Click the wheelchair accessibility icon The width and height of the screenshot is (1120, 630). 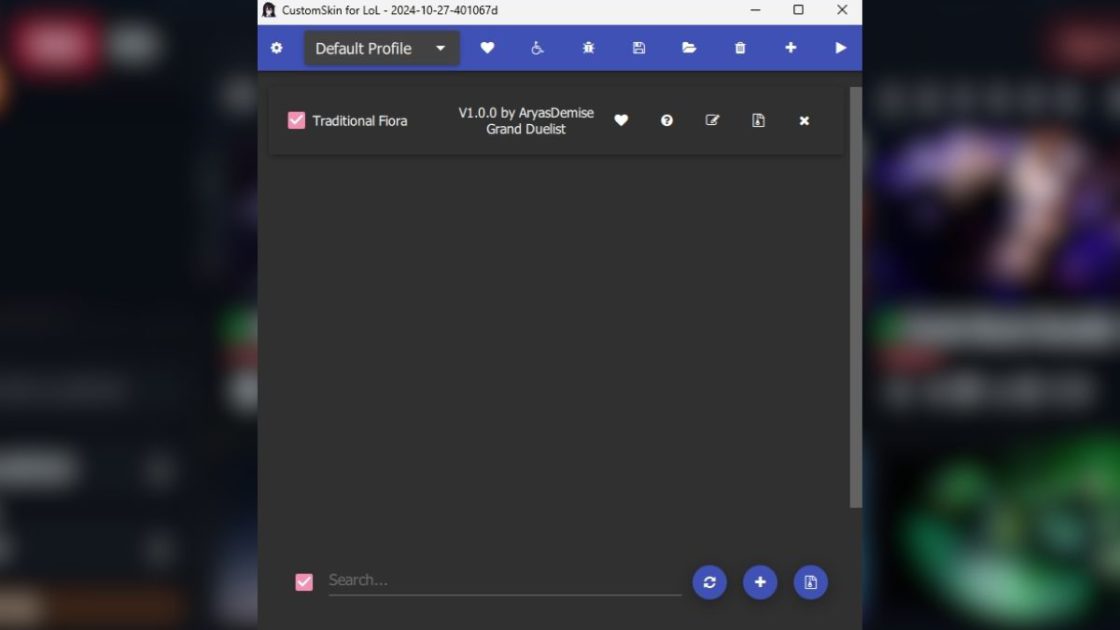(537, 48)
